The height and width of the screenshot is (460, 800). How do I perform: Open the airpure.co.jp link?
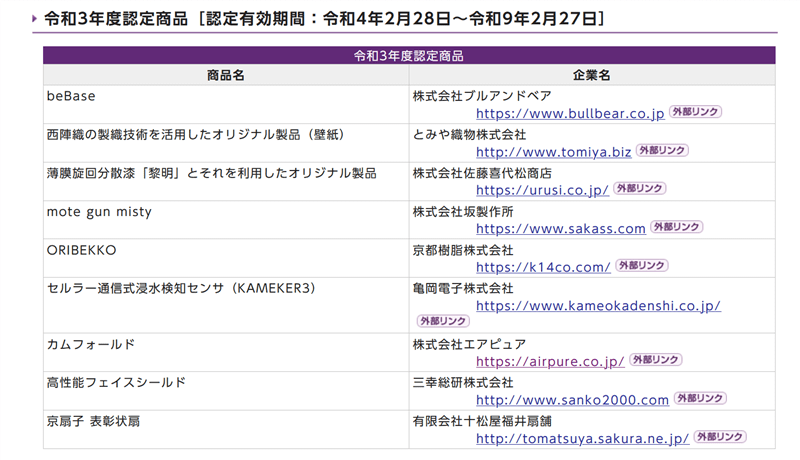click(550, 362)
